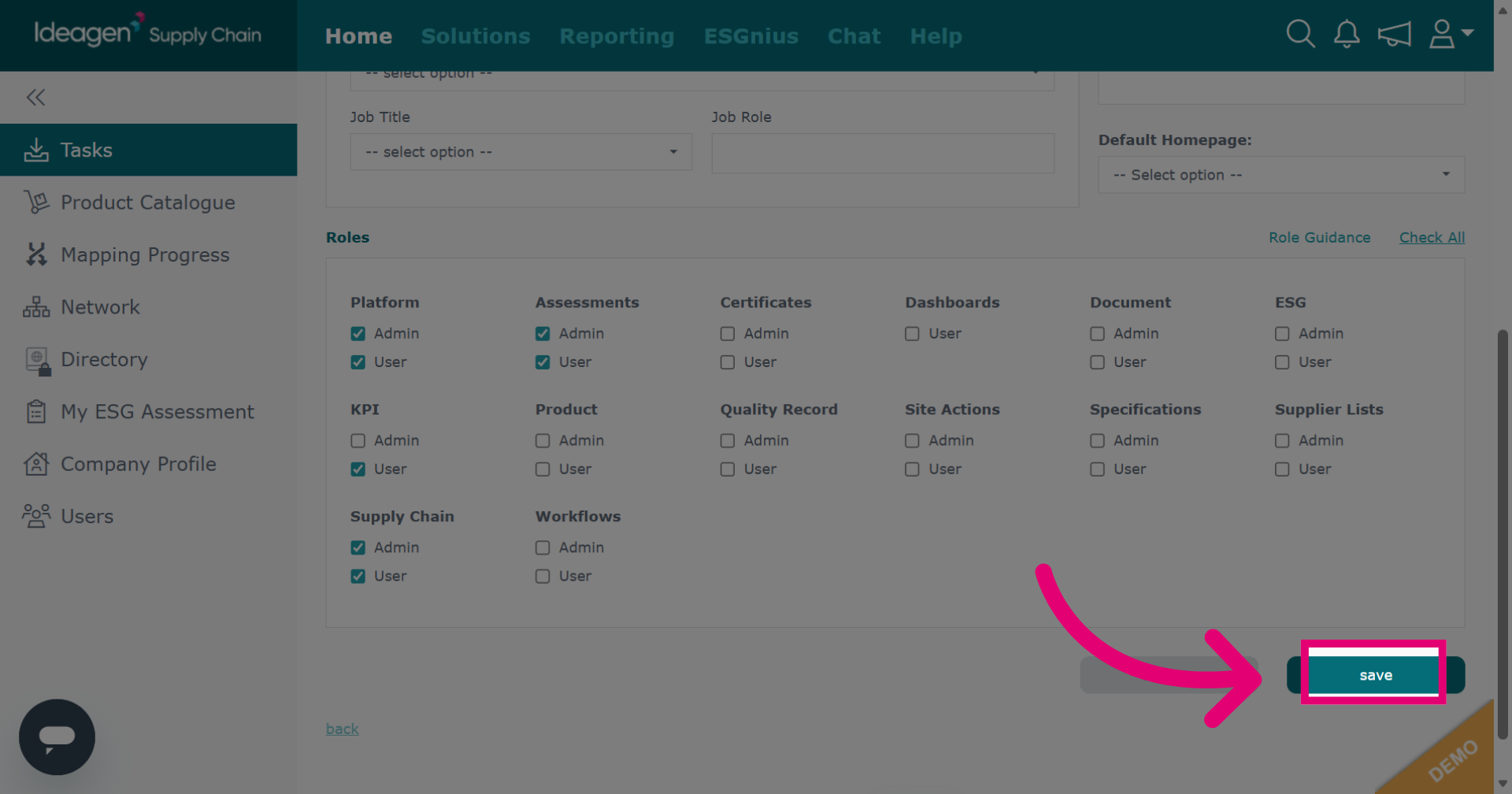Open the Chat menu
The width and height of the screenshot is (1512, 794).
pyautogui.click(x=854, y=36)
